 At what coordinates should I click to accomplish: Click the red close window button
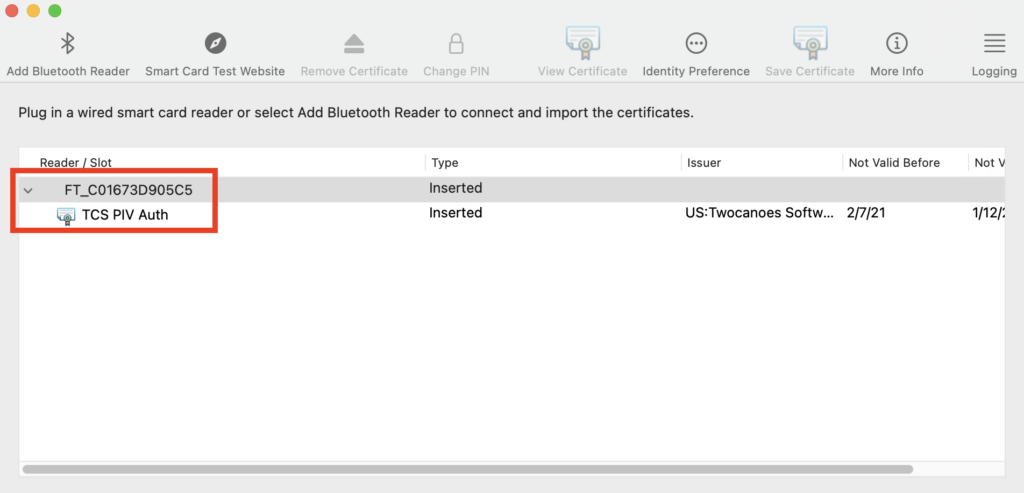click(x=12, y=10)
